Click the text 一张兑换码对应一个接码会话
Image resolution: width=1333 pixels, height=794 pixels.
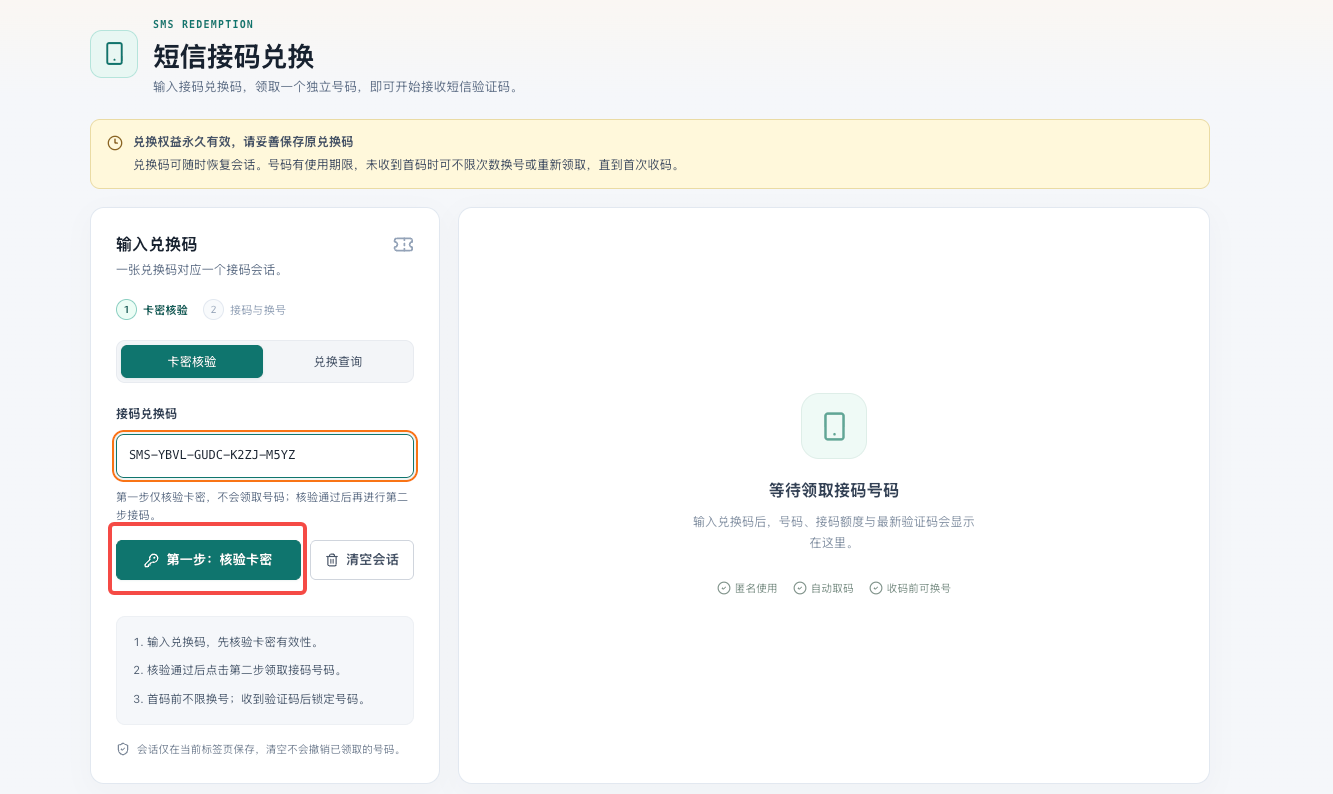(x=199, y=270)
